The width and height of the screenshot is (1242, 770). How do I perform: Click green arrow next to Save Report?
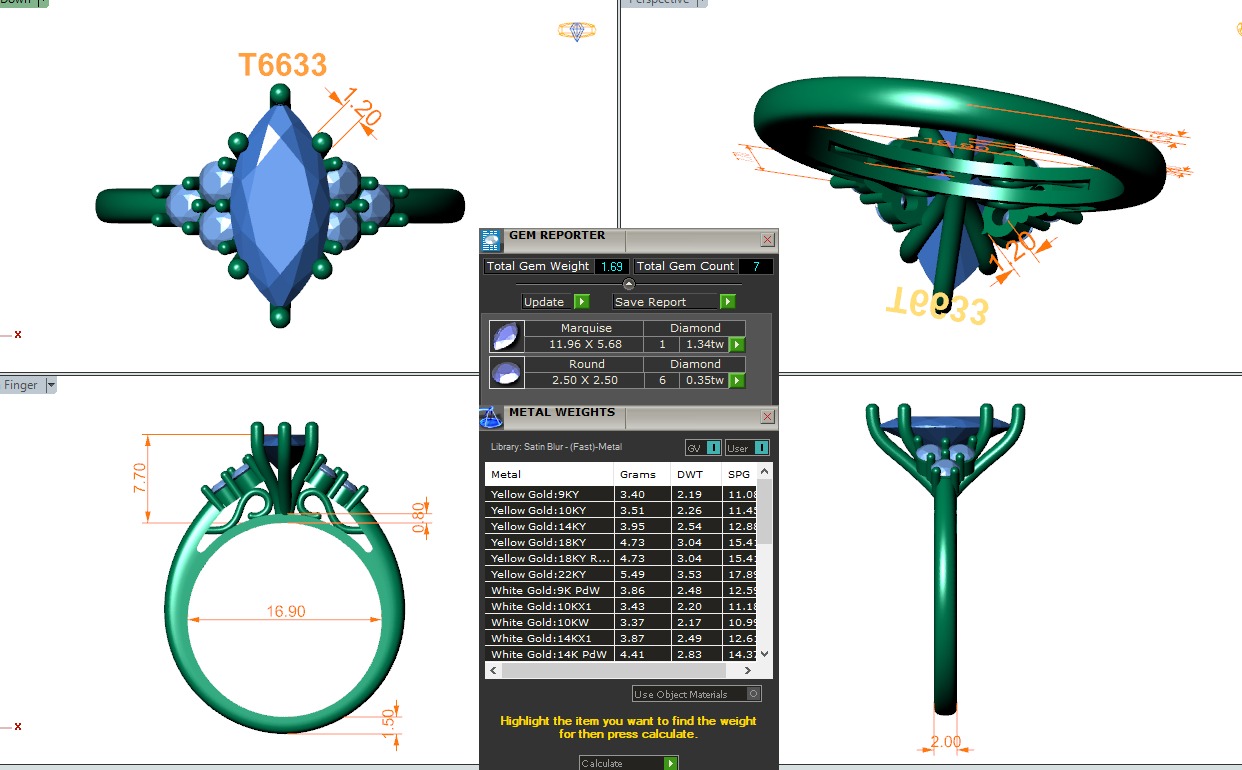(x=727, y=302)
